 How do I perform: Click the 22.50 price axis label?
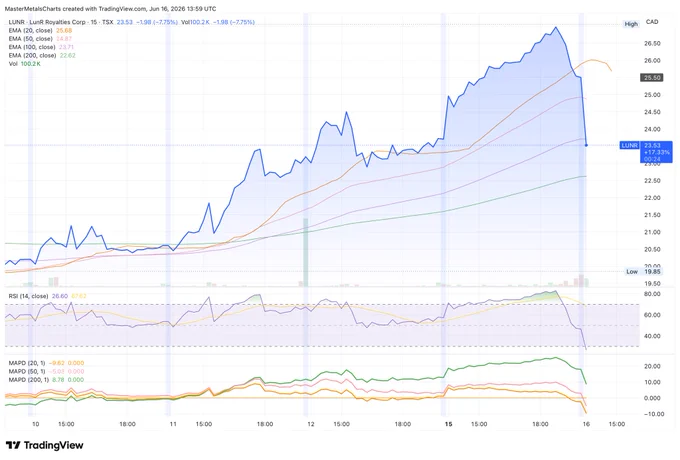652,181
